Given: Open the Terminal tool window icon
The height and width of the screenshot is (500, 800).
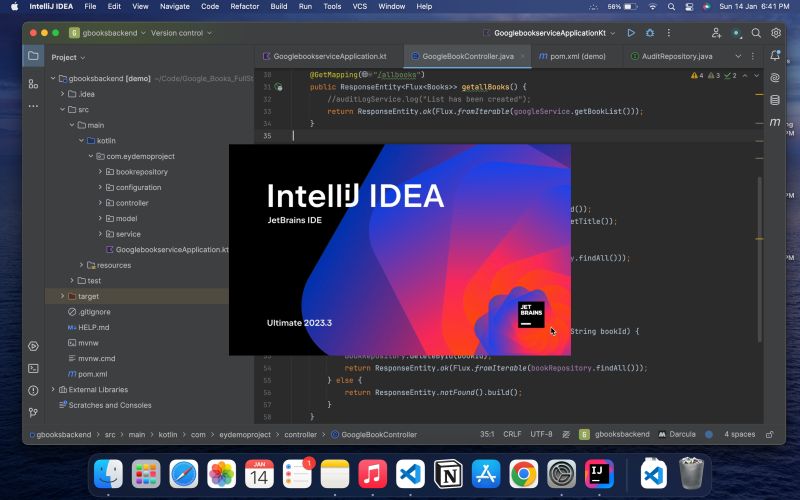Looking at the screenshot, I should (33, 368).
